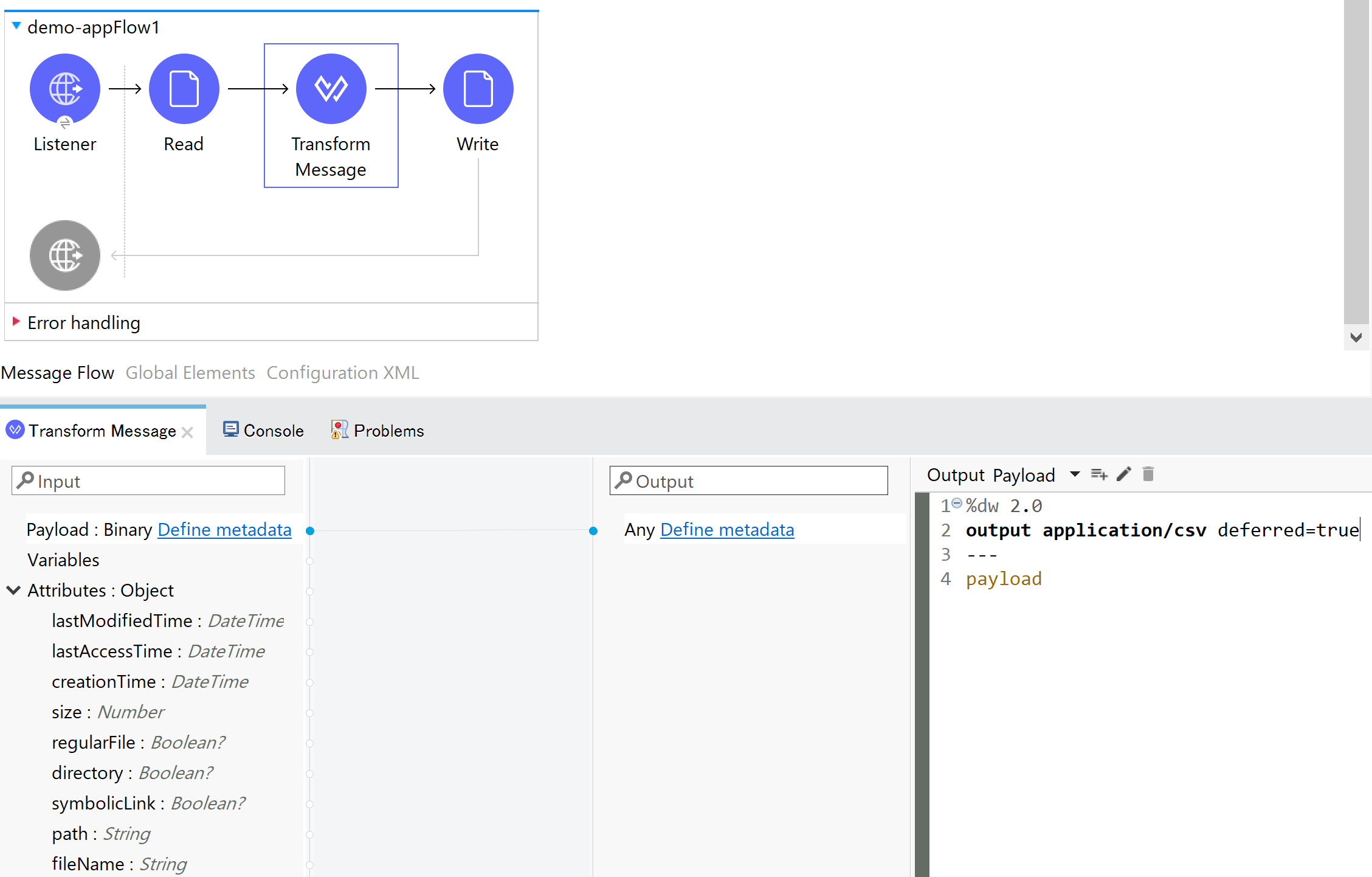Click Define metadata link for input Payload
This screenshot has width=1372, height=877.
[x=224, y=530]
